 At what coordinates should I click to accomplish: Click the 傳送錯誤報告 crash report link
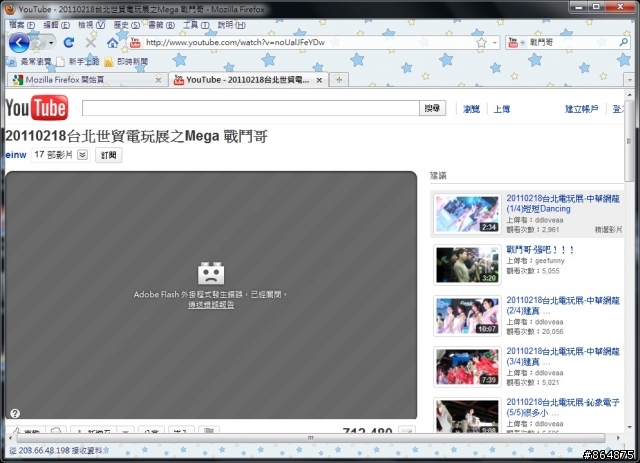coord(211,305)
